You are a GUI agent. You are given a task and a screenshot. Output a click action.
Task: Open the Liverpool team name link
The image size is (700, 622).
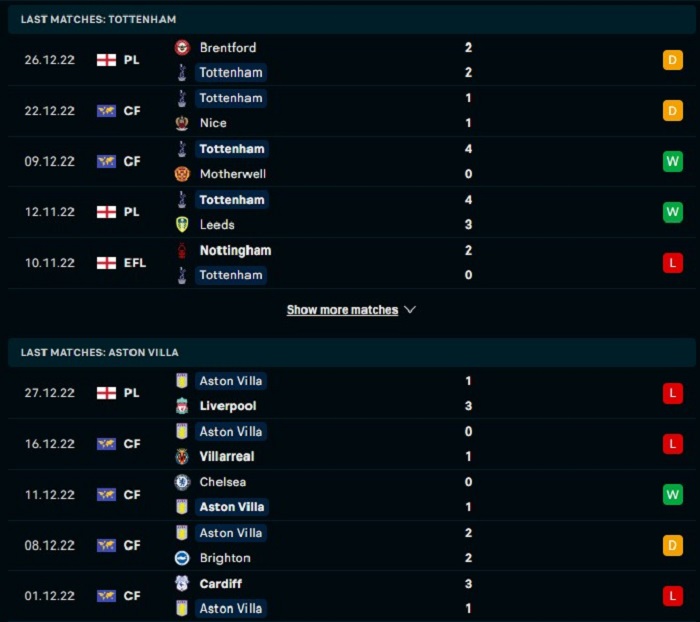tap(228, 406)
